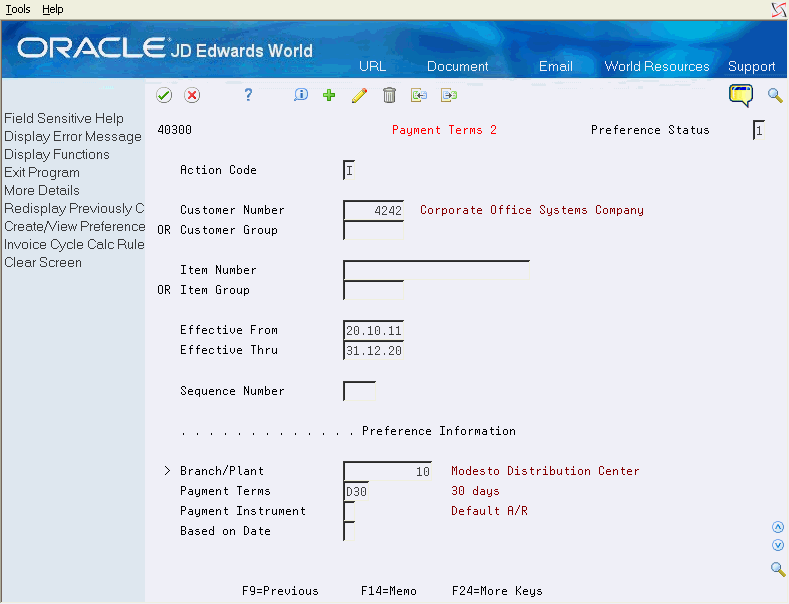
Task: Select Create/View Preference option
Action: (74, 226)
